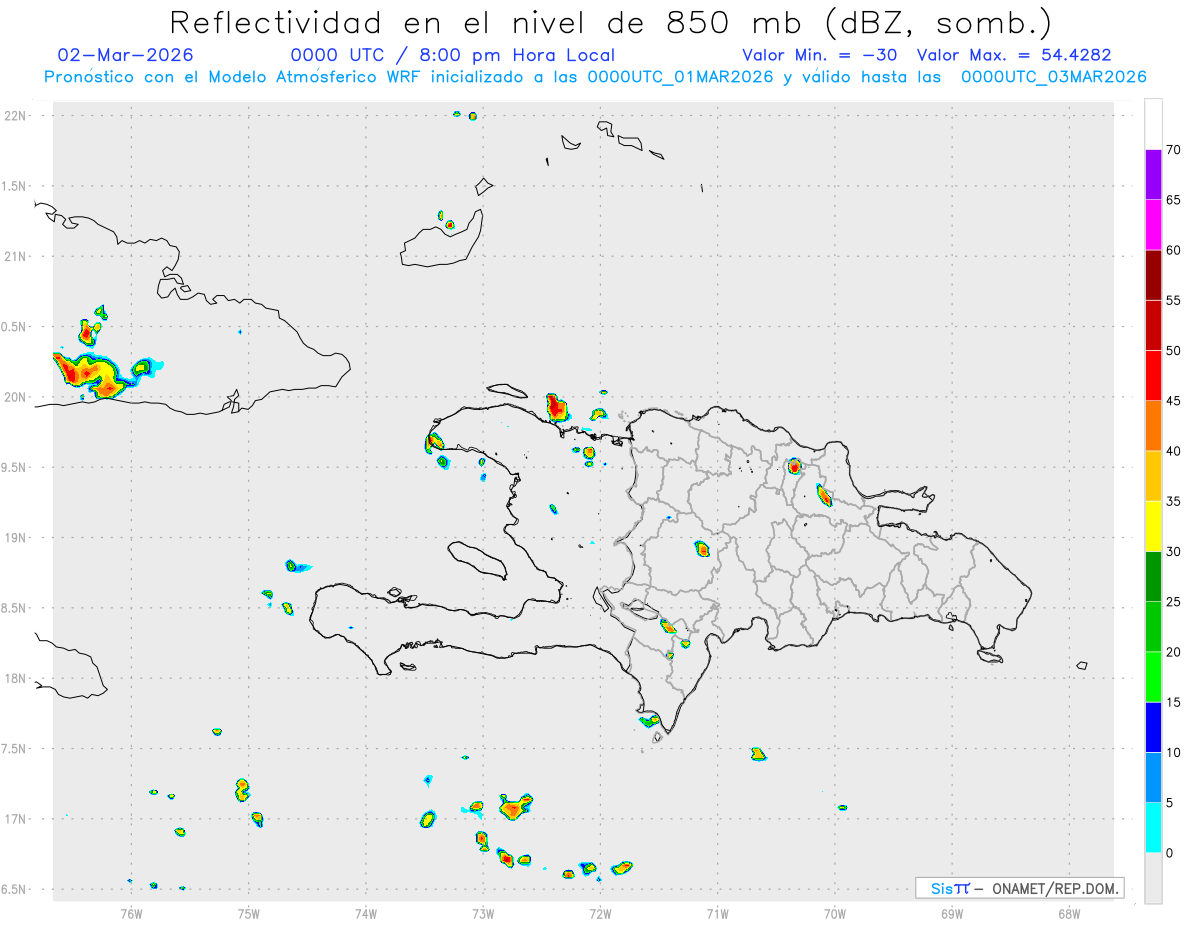This screenshot has height=927, width=1200.
Task: Click the '60' tick label on color bar
Action: [x=1173, y=250]
